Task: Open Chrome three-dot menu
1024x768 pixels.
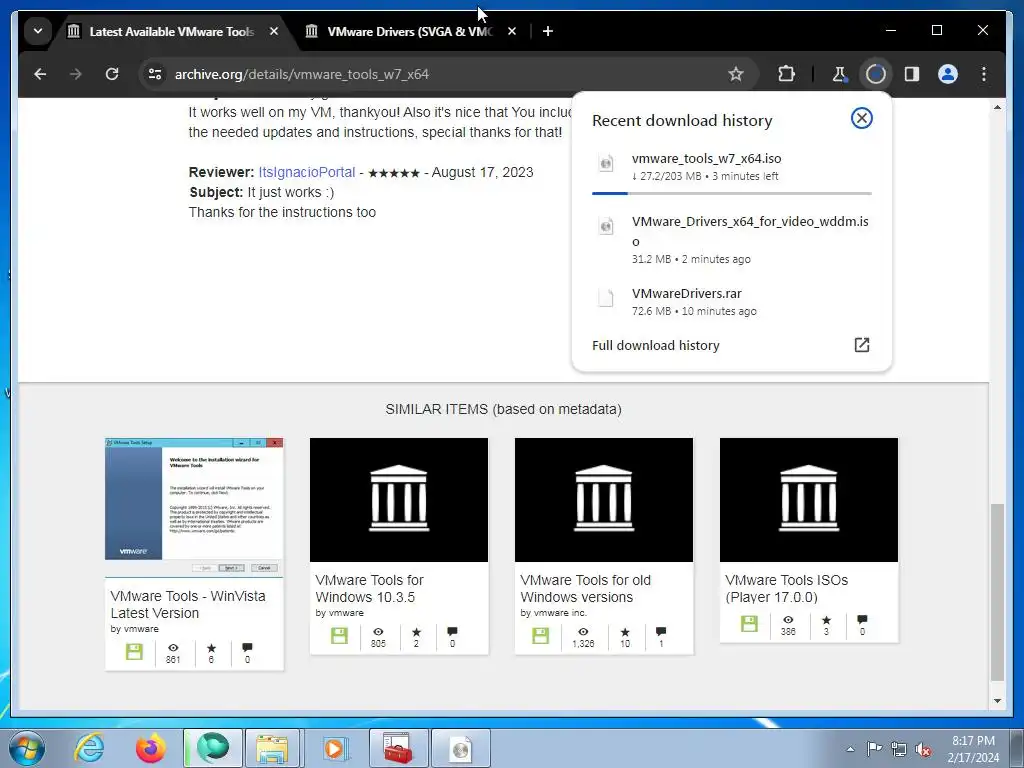Action: point(984,74)
